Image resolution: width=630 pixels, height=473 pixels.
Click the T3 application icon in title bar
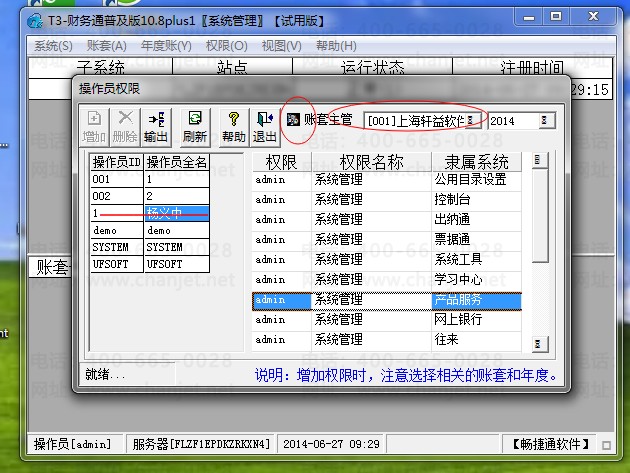click(x=35, y=20)
